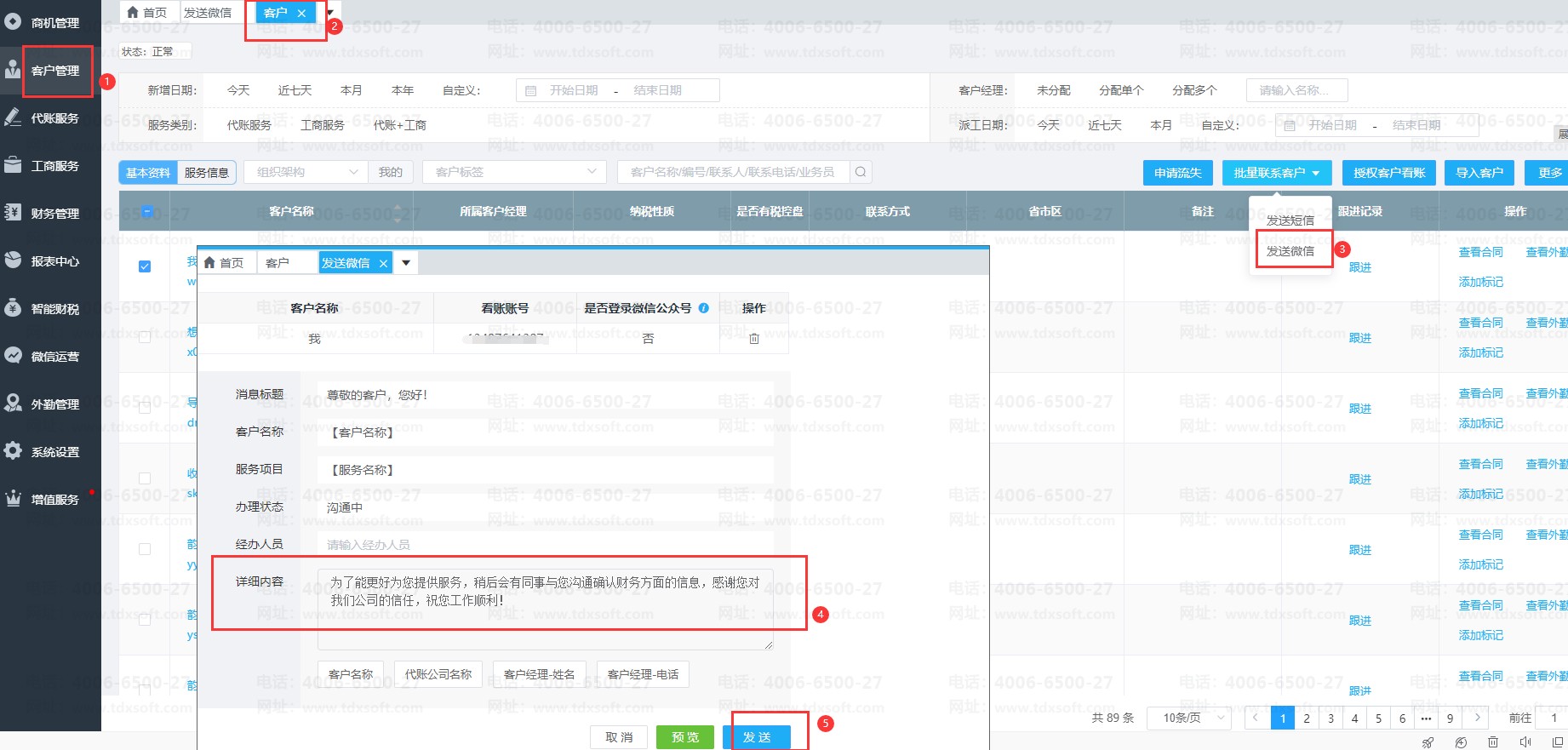Open 财务管理 in the sidebar
This screenshot has width=1568, height=750.
(54, 214)
